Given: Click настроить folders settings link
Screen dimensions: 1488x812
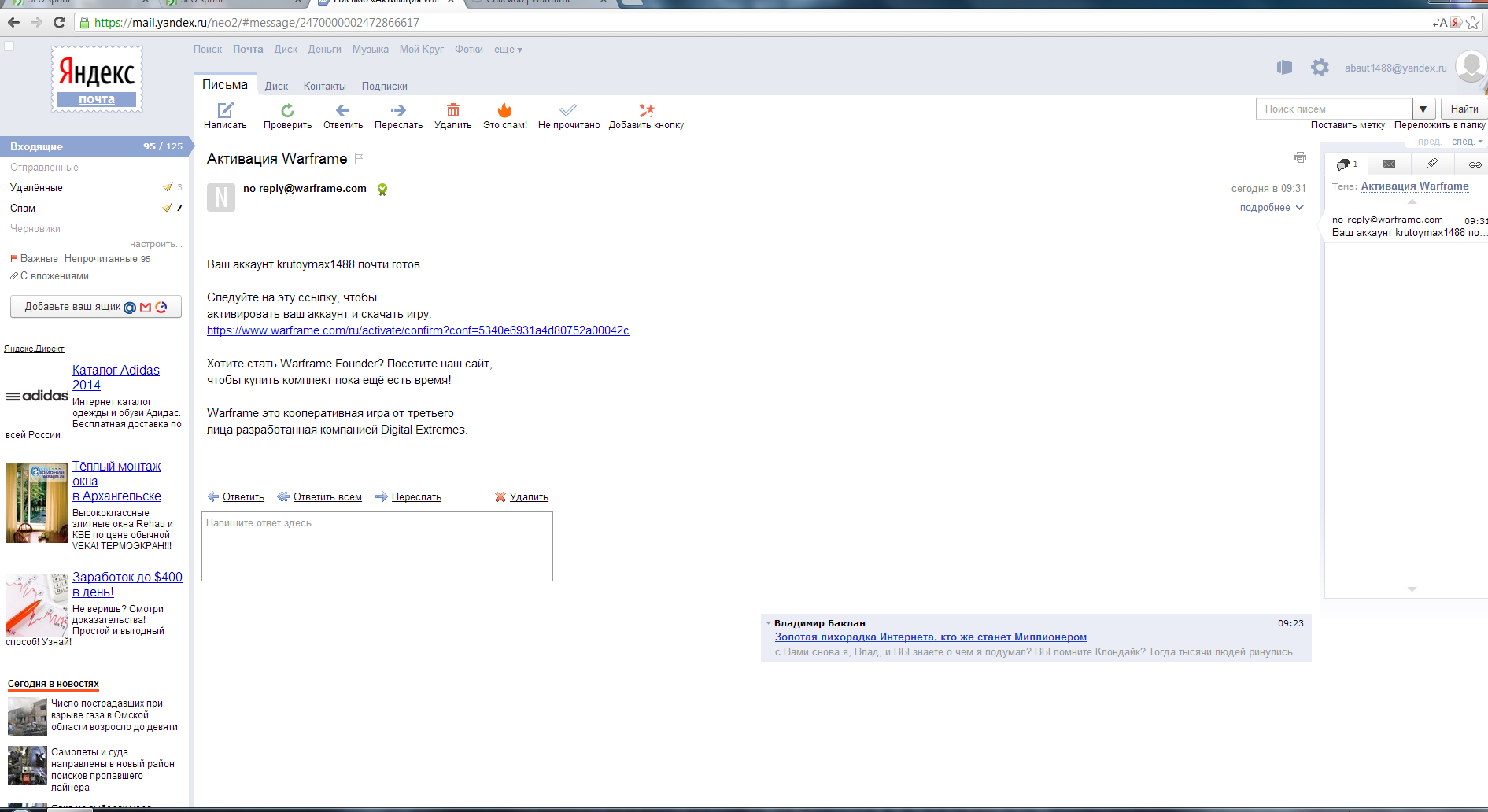Looking at the screenshot, I should tap(156, 244).
